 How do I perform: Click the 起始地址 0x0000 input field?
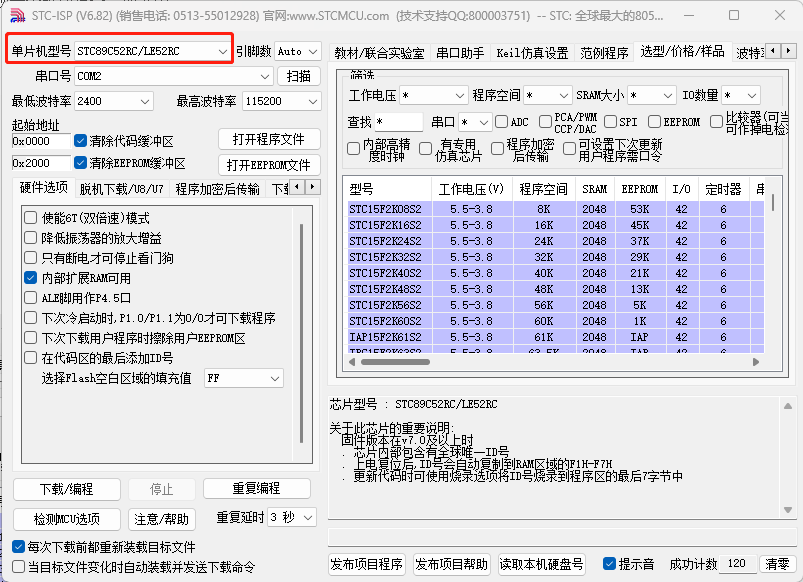[x=40, y=141]
